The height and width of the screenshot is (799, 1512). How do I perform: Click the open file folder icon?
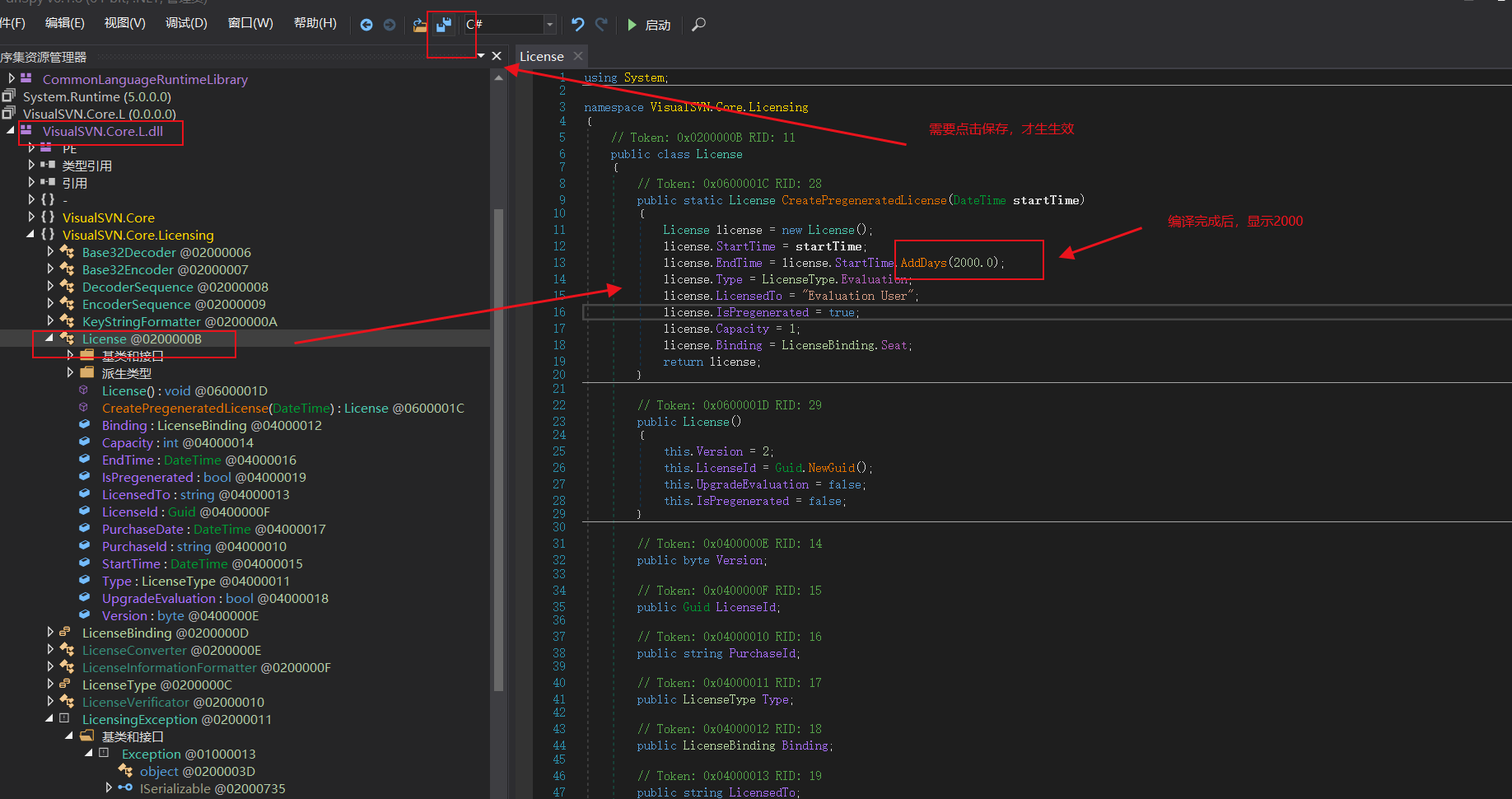coord(420,25)
